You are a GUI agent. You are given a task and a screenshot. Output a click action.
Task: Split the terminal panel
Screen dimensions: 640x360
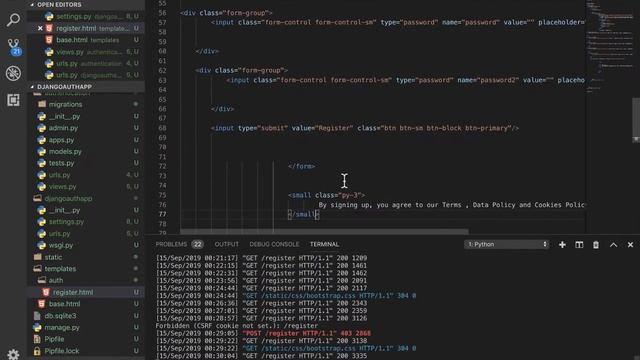[x=579, y=244]
